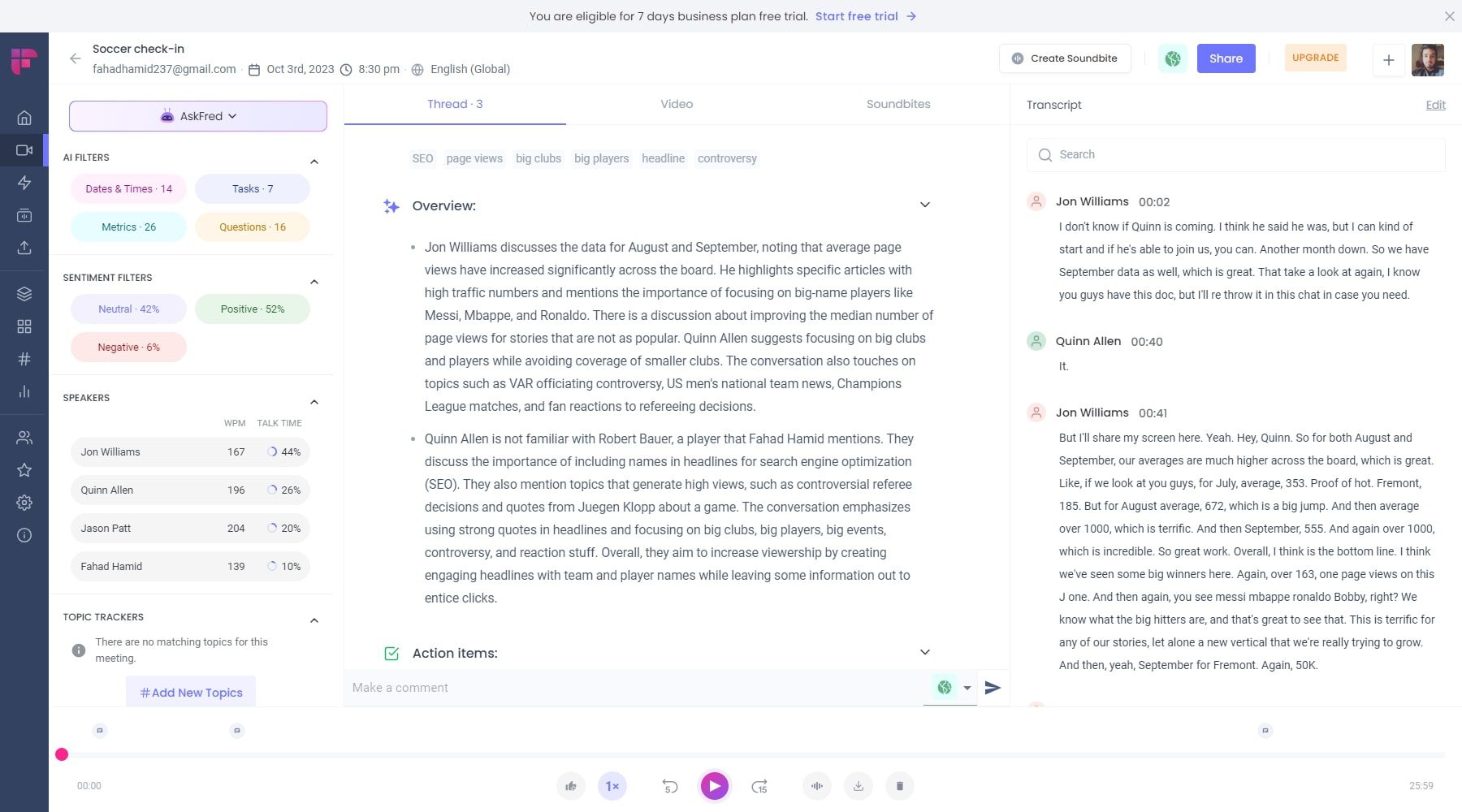
Task: Open Notebook layers icon in sidebar
Action: [24, 293]
